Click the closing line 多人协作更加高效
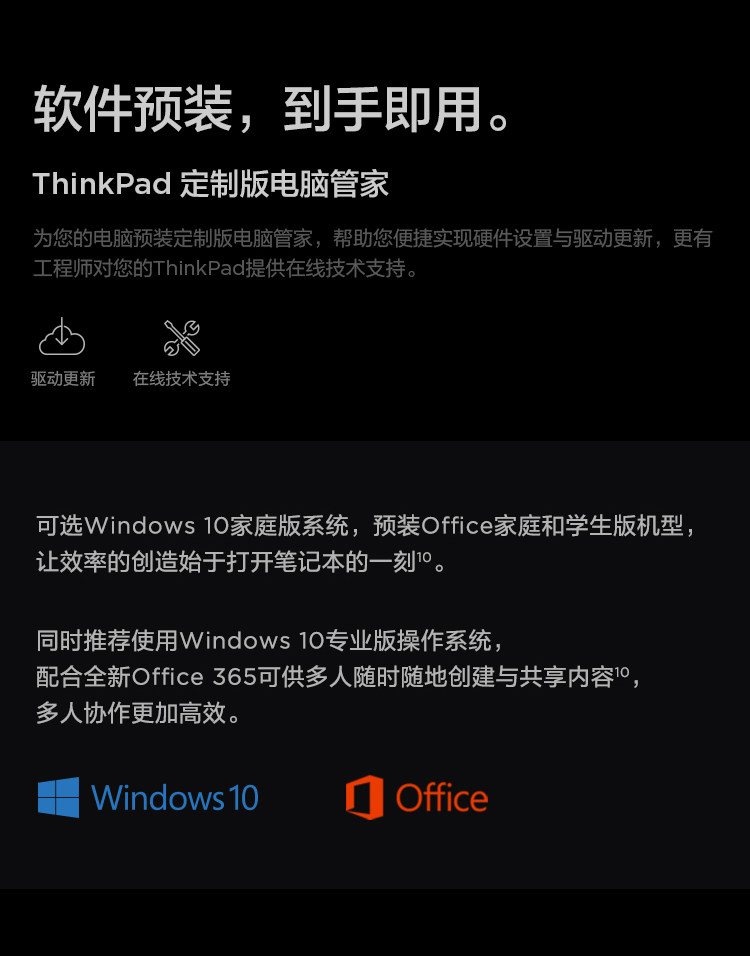Image resolution: width=750 pixels, height=956 pixels. click(138, 713)
